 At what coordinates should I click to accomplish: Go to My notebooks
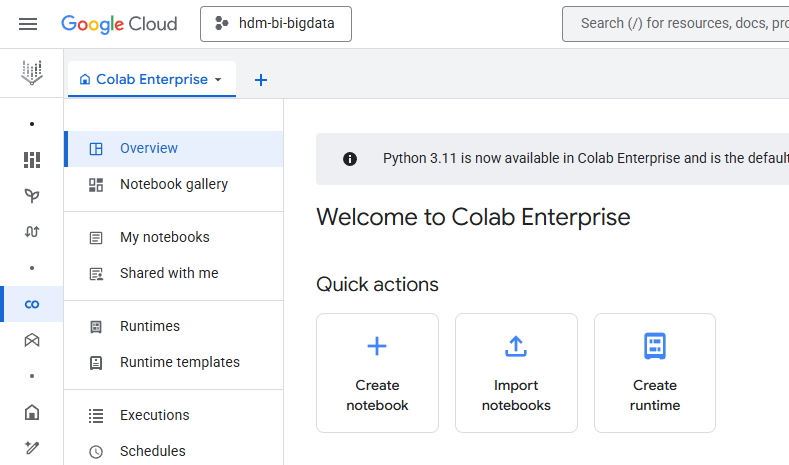click(174, 237)
